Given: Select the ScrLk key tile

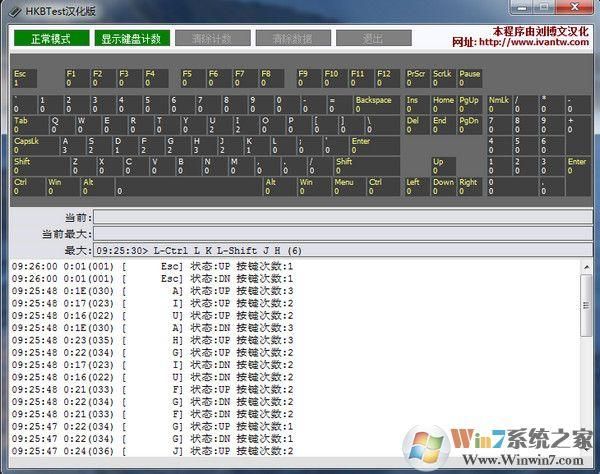Looking at the screenshot, I should [443, 78].
